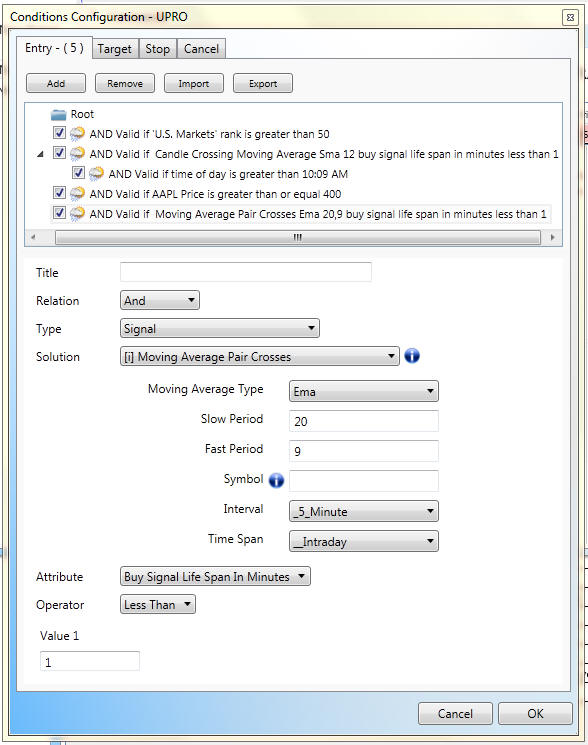588x745 pixels.
Task: Click the scrollbar right arrow in conditions list
Action: [552, 237]
